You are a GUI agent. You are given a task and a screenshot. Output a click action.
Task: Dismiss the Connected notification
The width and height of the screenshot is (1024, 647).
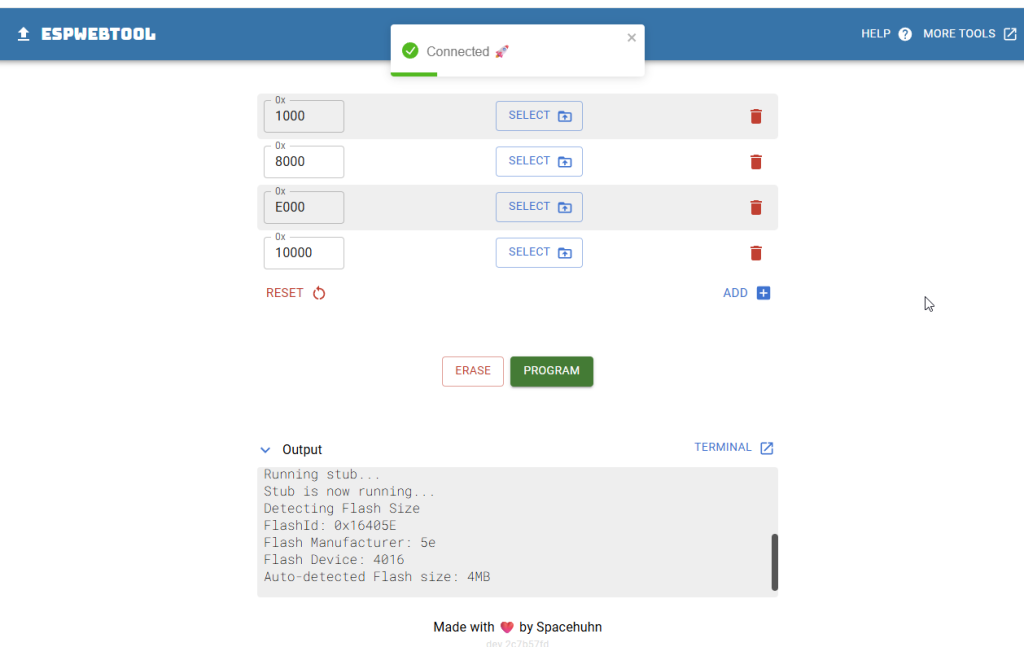click(x=631, y=36)
